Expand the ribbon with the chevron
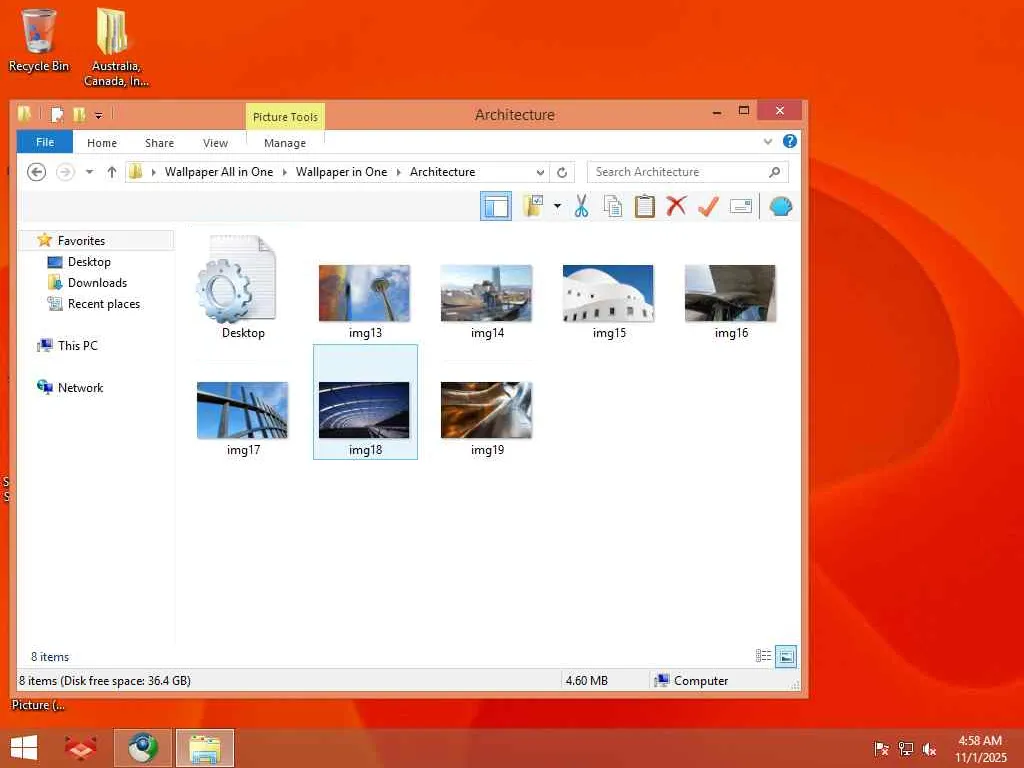Screen dimensions: 1024x768 coord(768,142)
